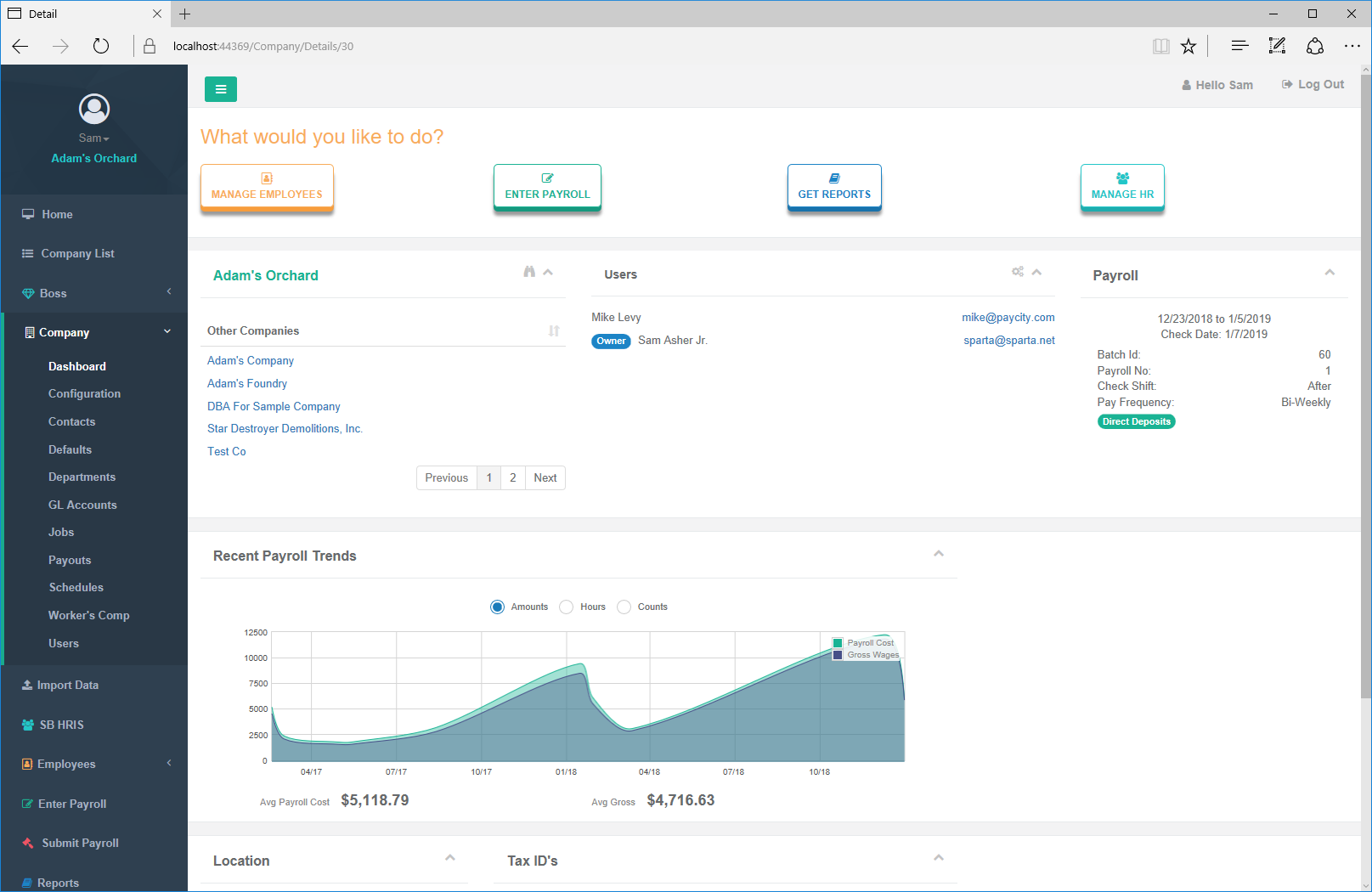The width and height of the screenshot is (1372, 892).
Task: Open GL Accounts in the sidebar
Action: click(x=82, y=505)
